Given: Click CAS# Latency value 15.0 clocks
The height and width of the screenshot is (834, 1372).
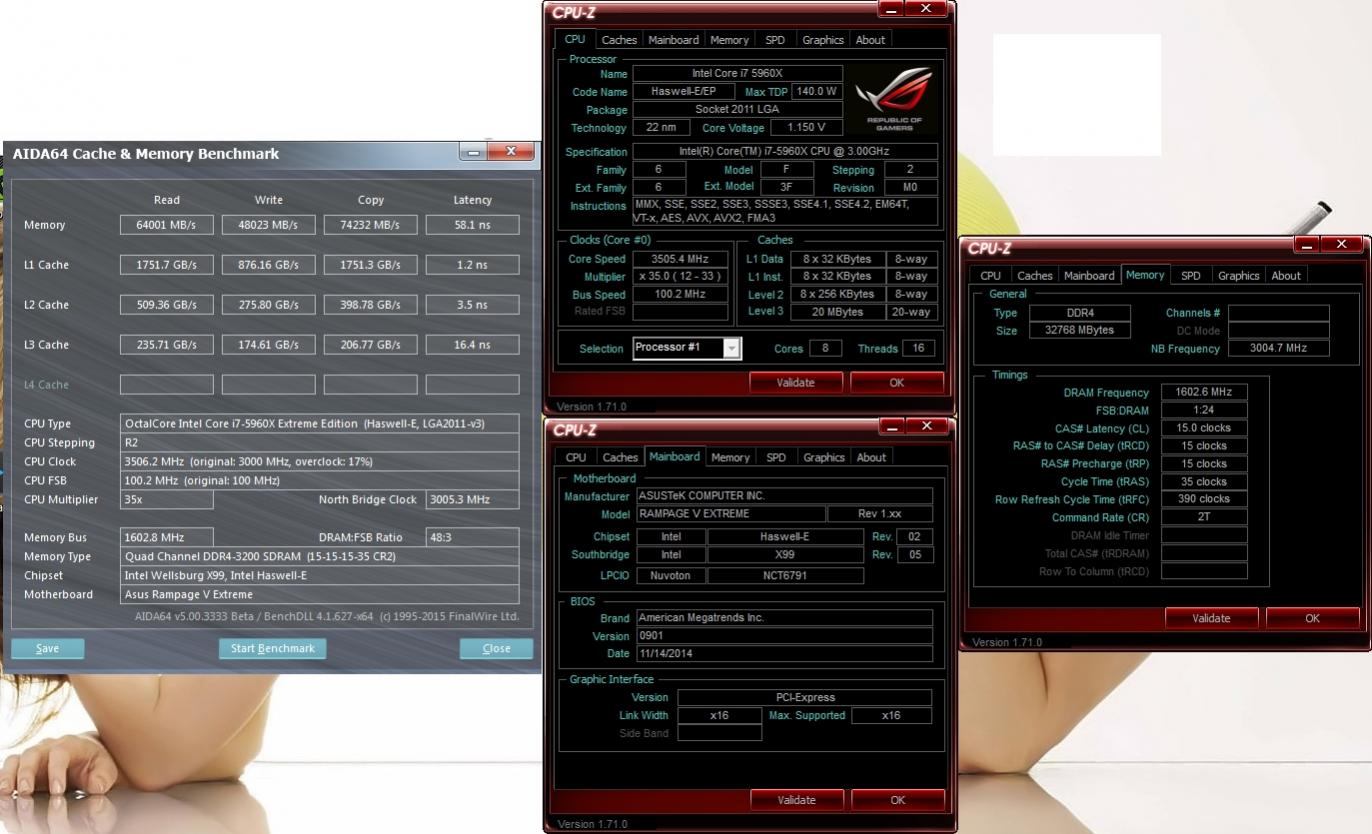Looking at the screenshot, I should [x=1204, y=428].
